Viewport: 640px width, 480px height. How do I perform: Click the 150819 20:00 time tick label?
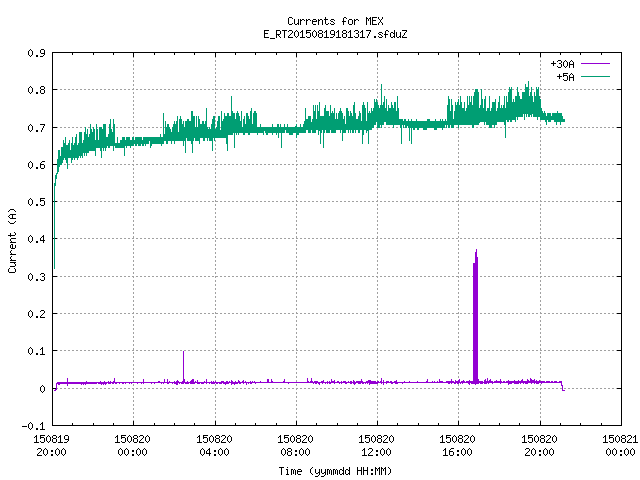tap(51, 446)
